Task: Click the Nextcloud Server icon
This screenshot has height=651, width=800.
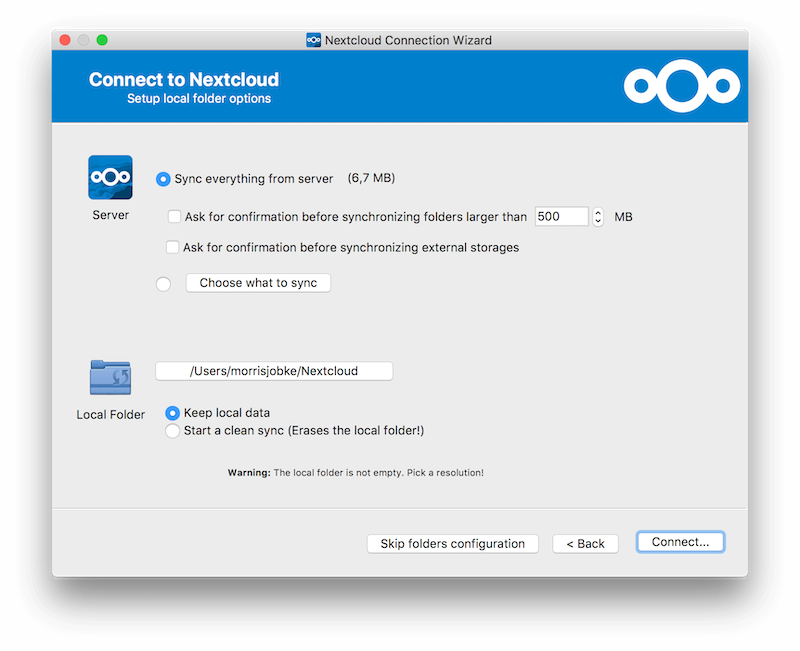Action: (110, 175)
